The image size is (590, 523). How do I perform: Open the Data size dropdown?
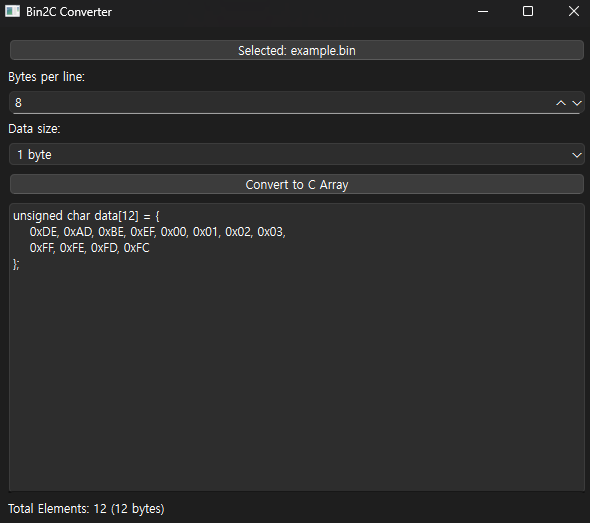pos(297,154)
